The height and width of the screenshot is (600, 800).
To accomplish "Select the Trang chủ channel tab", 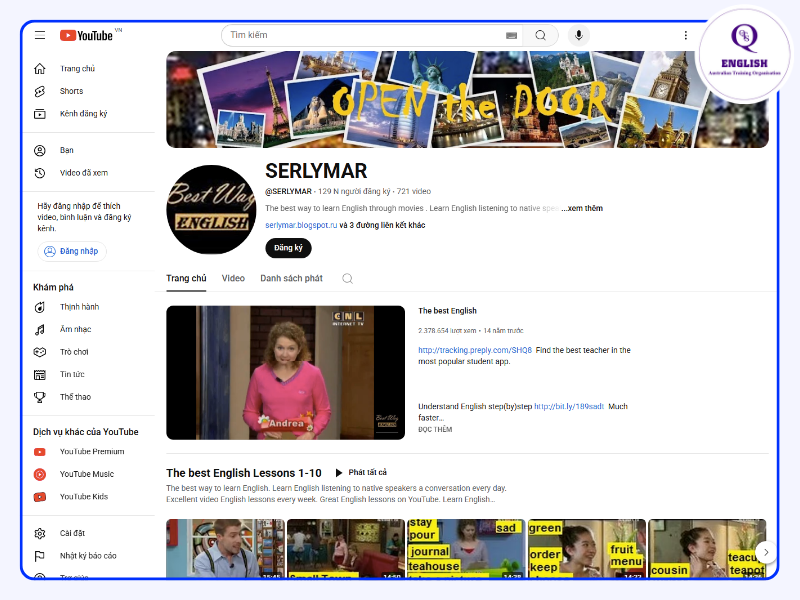I will (x=186, y=279).
